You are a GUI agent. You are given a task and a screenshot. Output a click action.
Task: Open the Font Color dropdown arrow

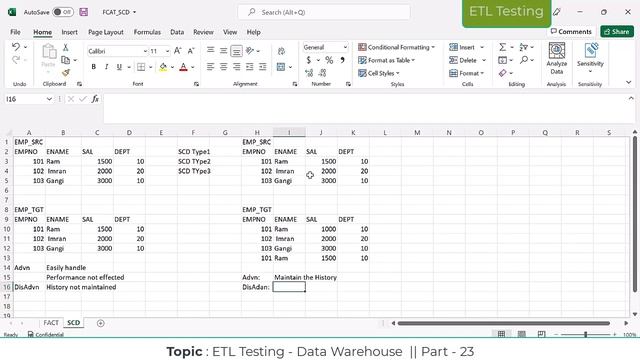193,67
